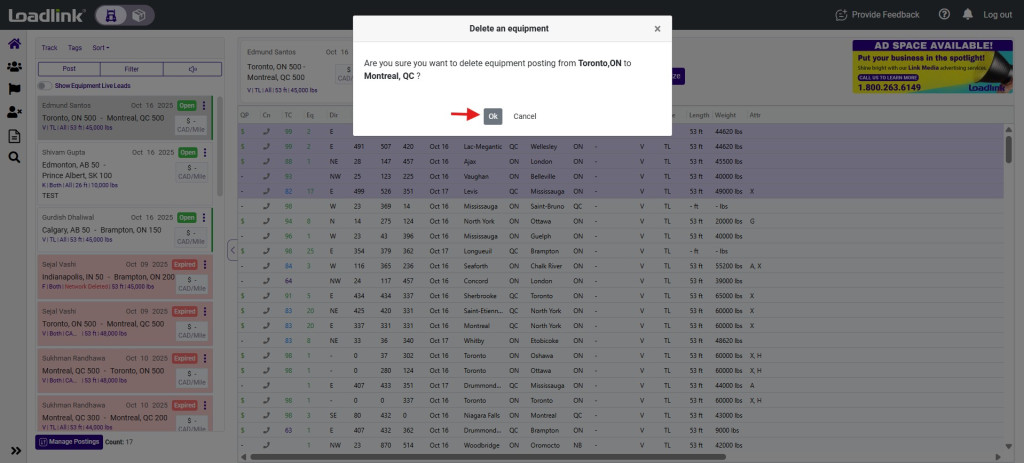Expand sidebar with double-chevron icon
This screenshot has height=463, width=1024.
(15, 450)
